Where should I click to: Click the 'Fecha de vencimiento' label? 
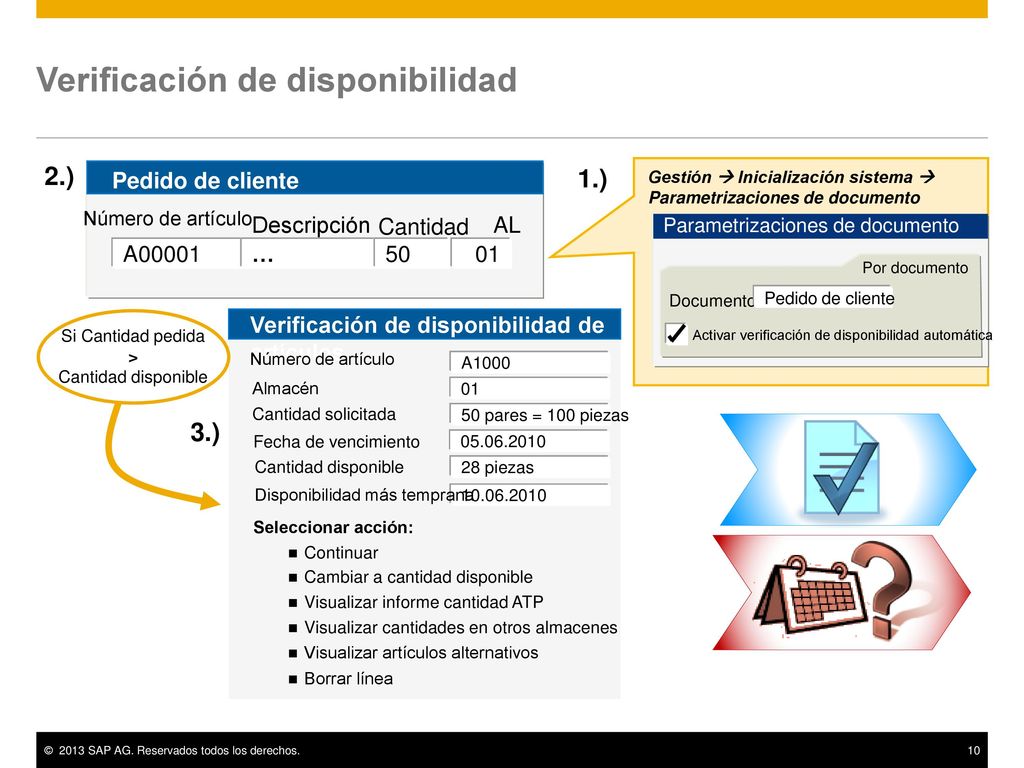pyautogui.click(x=336, y=441)
